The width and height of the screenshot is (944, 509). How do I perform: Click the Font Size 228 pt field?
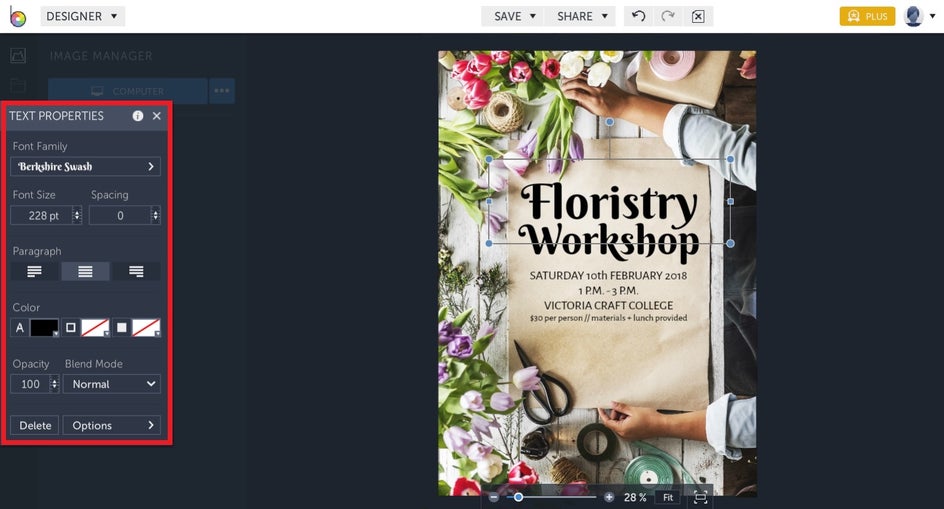pyautogui.click(x=42, y=215)
